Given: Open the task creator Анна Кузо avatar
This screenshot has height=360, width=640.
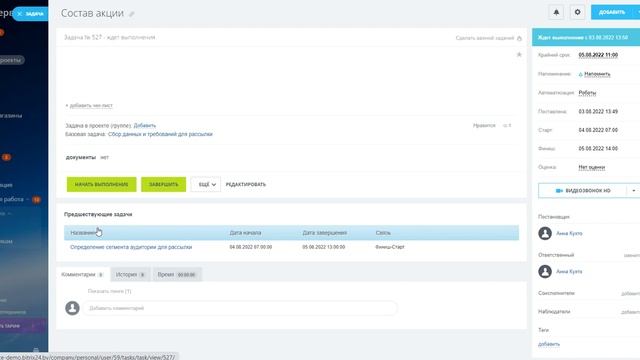Looking at the screenshot, I should tap(545, 233).
